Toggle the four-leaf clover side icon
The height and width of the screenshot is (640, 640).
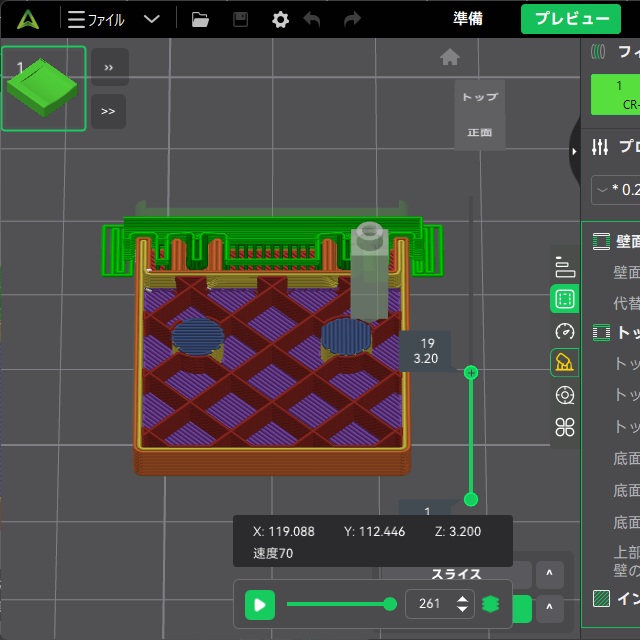(565, 428)
